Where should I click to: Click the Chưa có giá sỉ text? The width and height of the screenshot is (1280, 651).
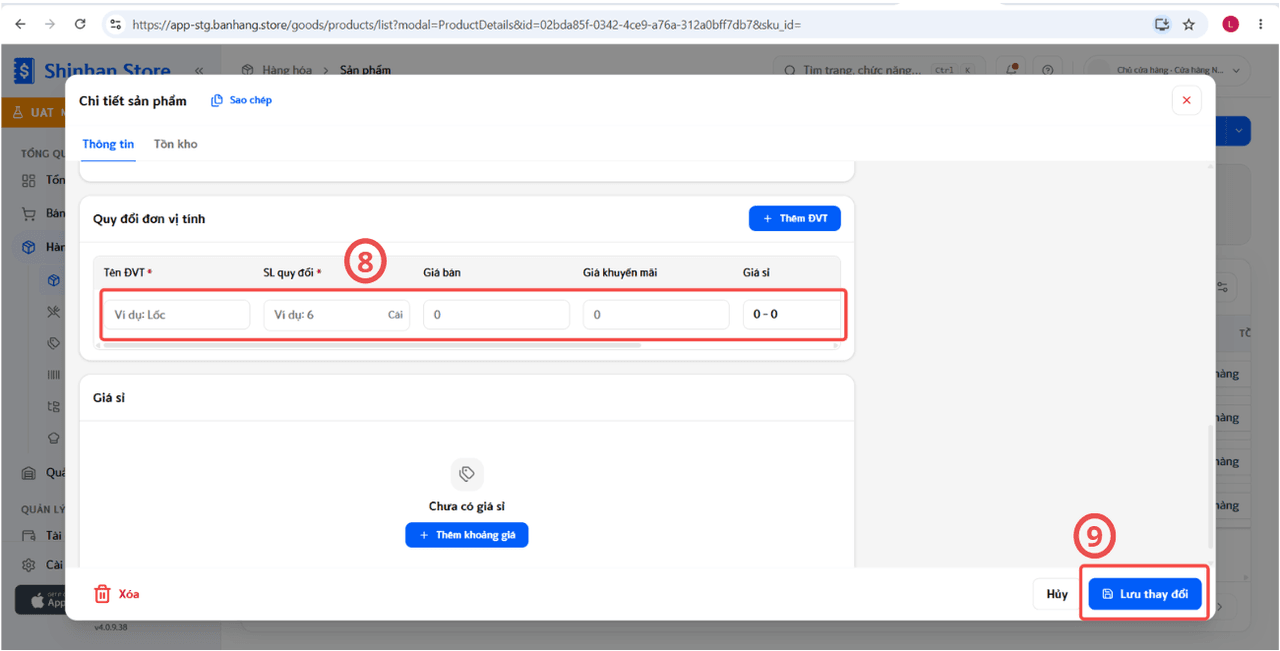tap(467, 507)
